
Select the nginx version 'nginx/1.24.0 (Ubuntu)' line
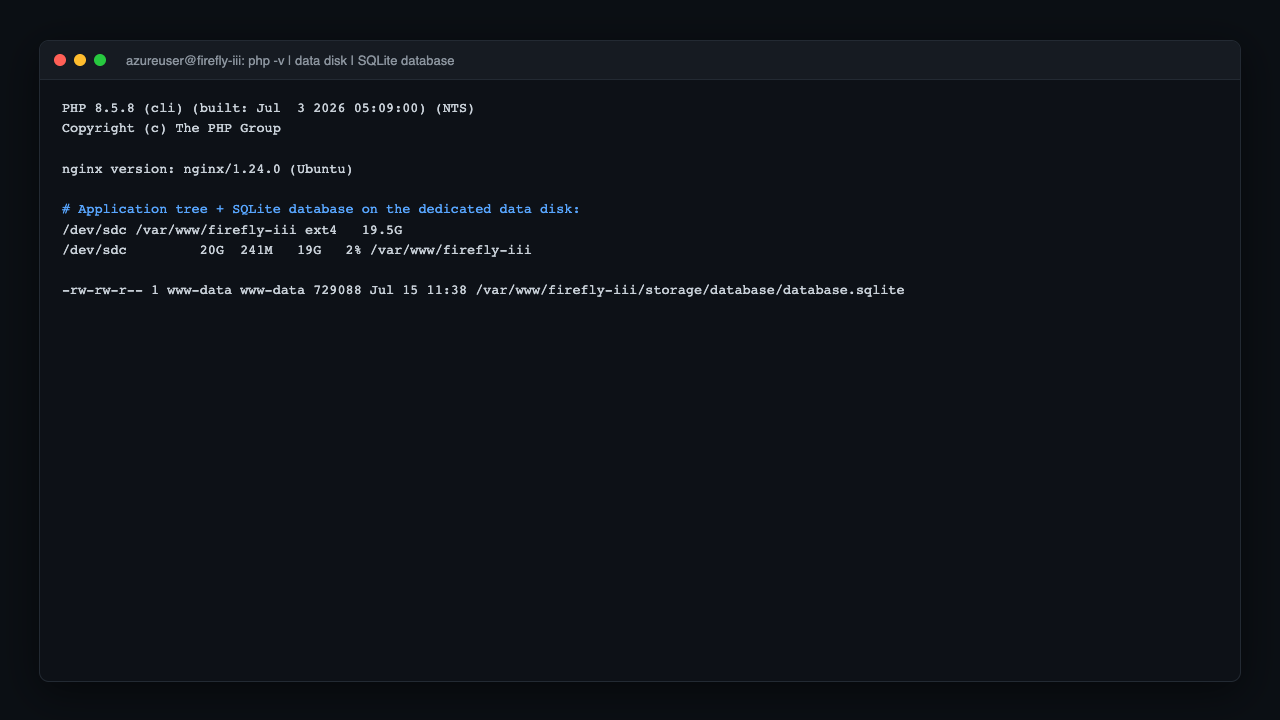pos(207,169)
